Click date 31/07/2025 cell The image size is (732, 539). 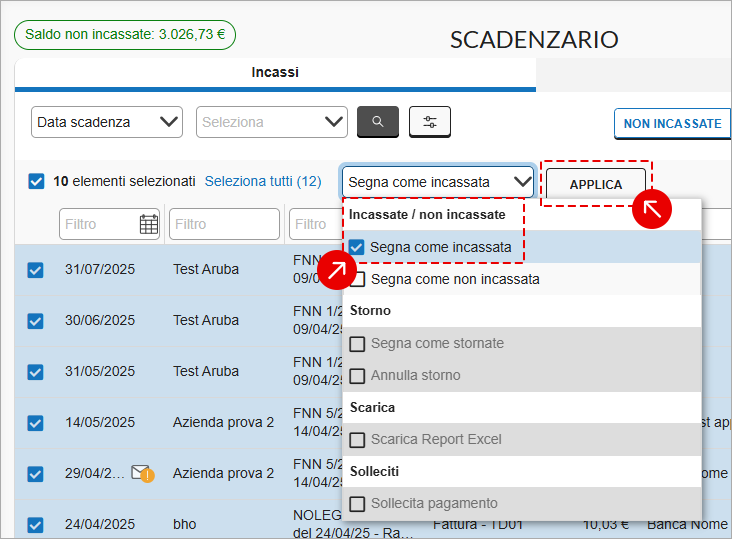coord(100,269)
